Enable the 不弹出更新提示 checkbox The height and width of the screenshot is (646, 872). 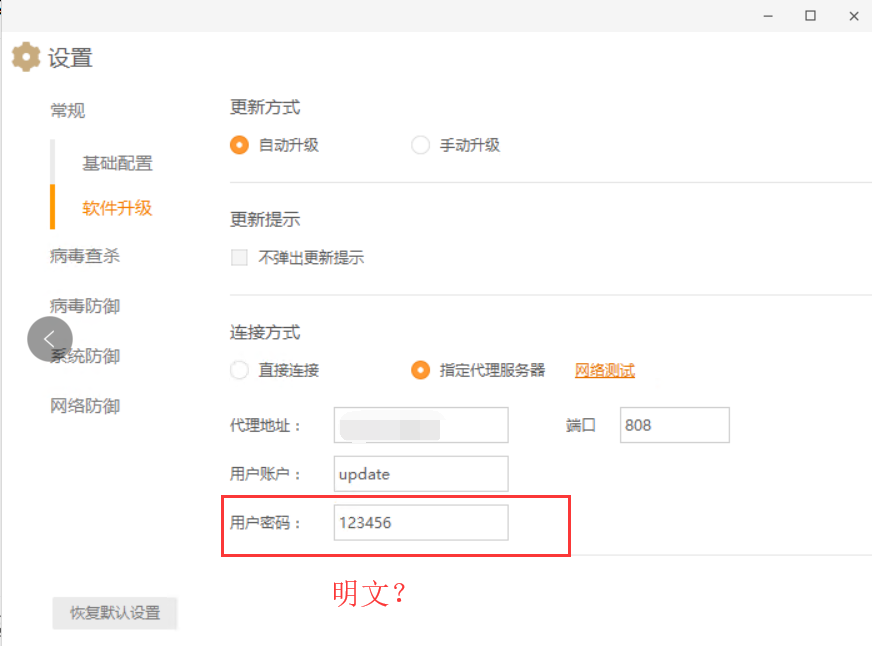click(x=238, y=257)
